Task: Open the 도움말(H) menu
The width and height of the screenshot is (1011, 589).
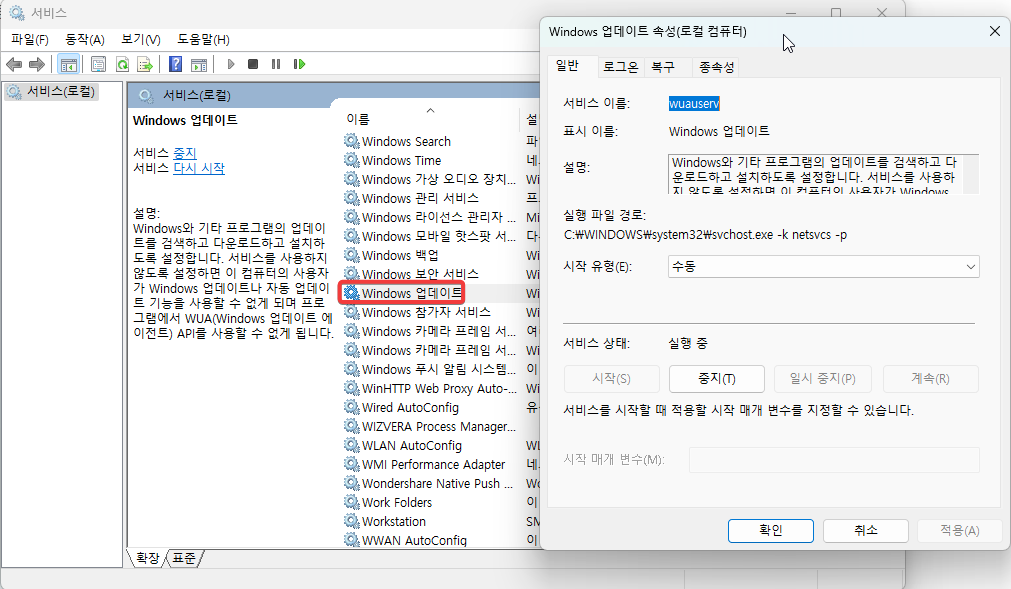Action: click(x=203, y=39)
